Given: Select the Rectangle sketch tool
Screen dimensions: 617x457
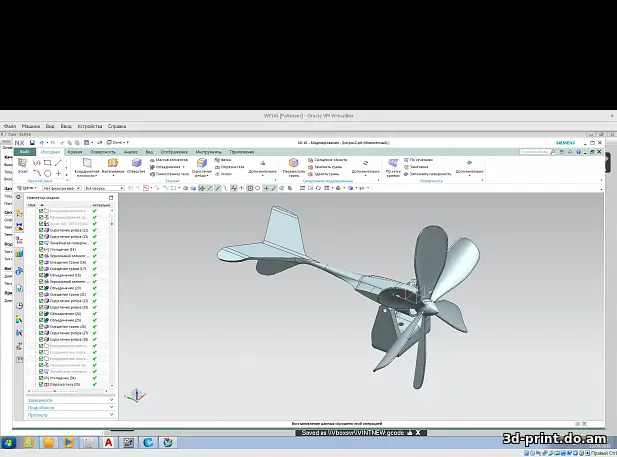Looking at the screenshot, I should (x=48, y=163).
